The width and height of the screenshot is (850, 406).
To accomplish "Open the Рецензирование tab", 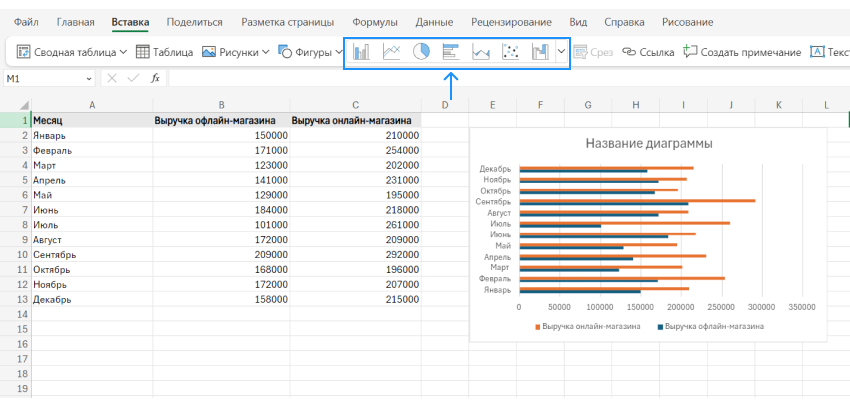I will [511, 22].
